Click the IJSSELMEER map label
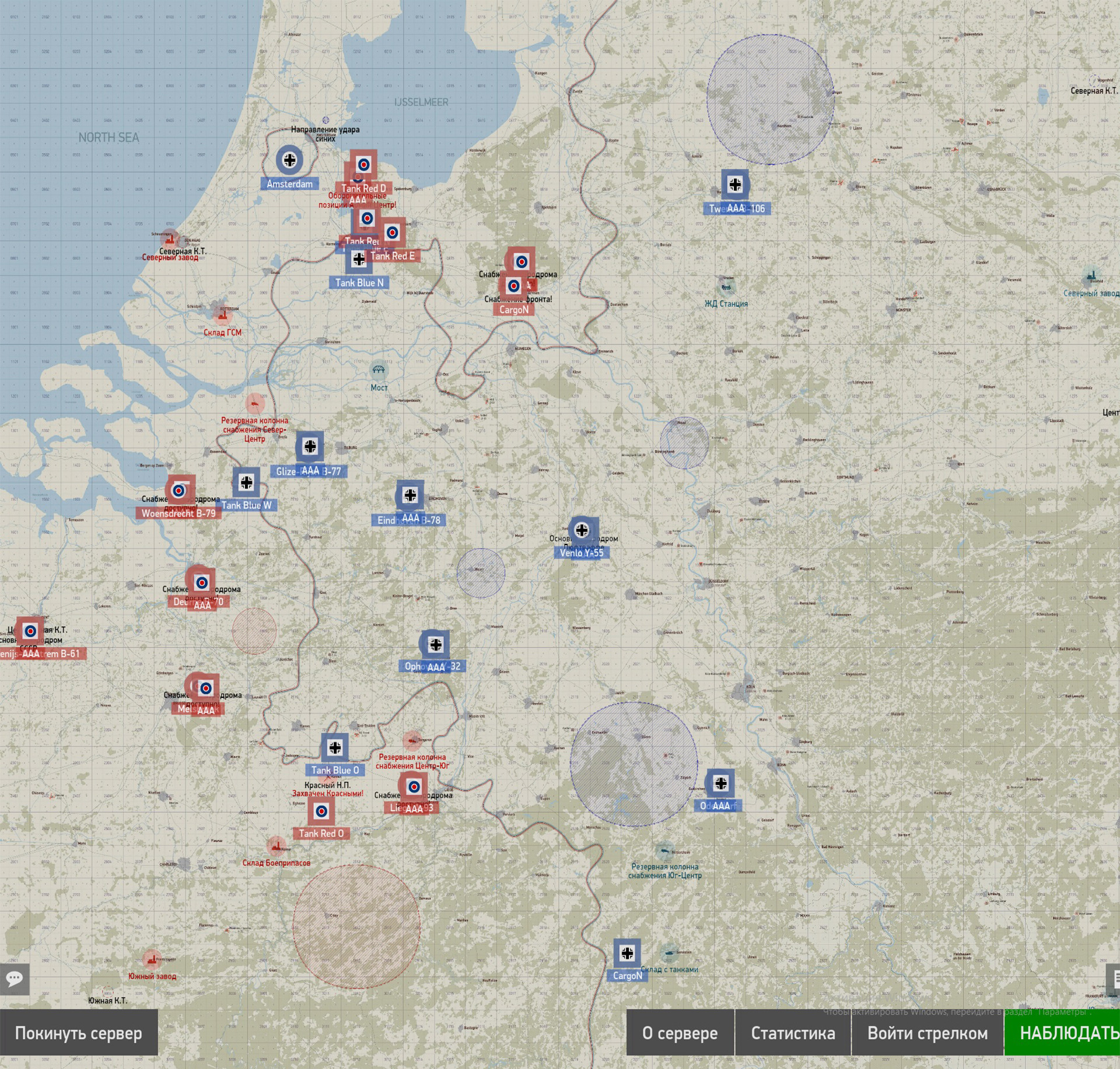 click(x=421, y=102)
